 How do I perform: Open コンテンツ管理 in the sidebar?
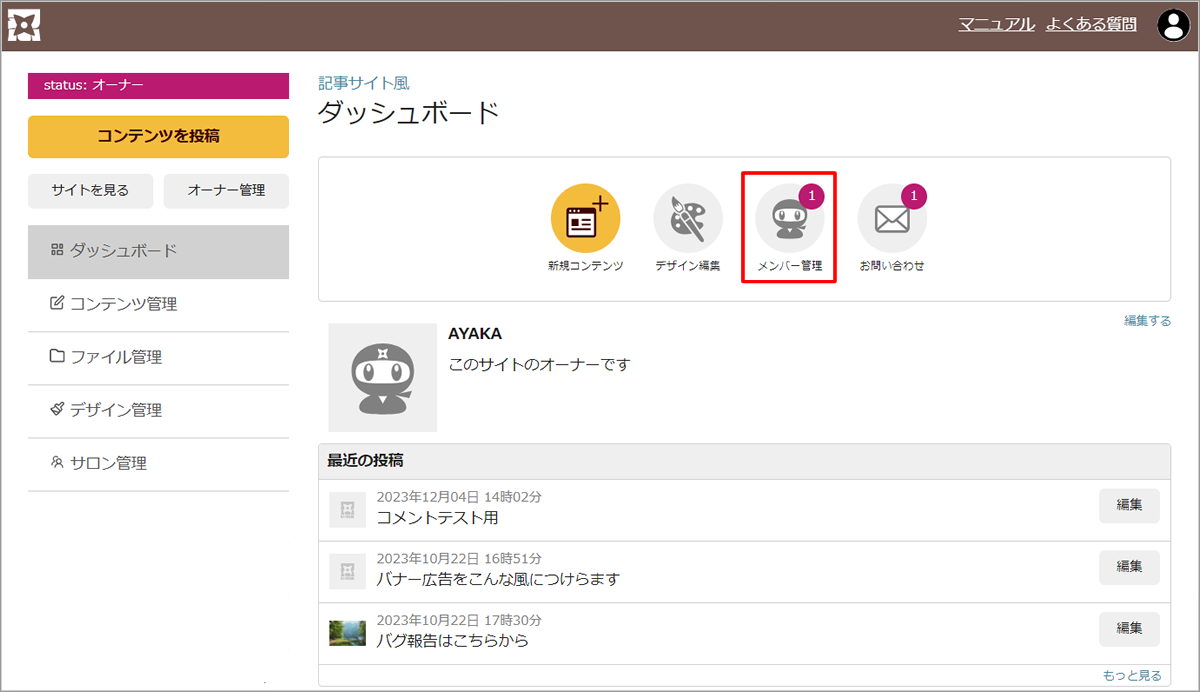tap(158, 304)
